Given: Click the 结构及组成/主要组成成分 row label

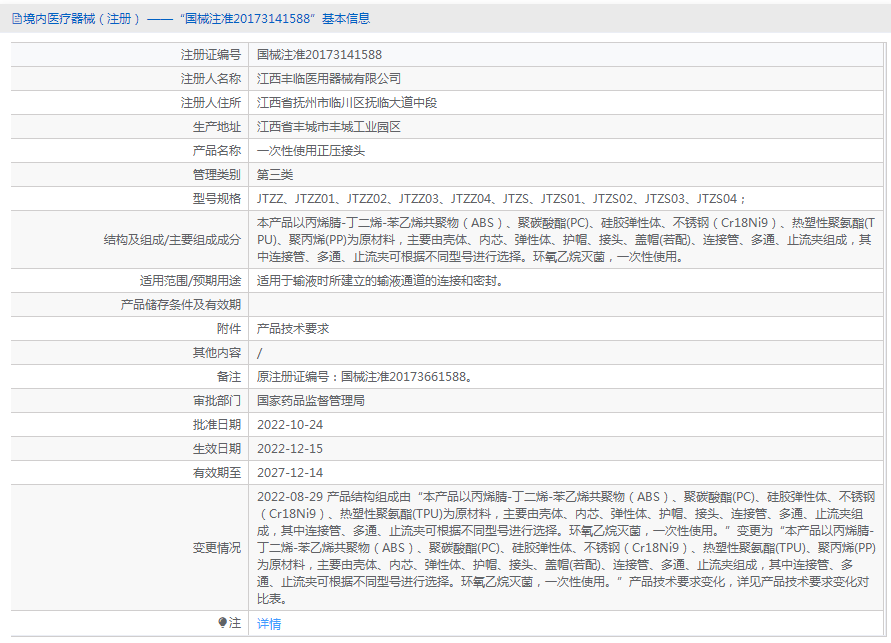Looking at the screenshot, I should coord(172,240).
